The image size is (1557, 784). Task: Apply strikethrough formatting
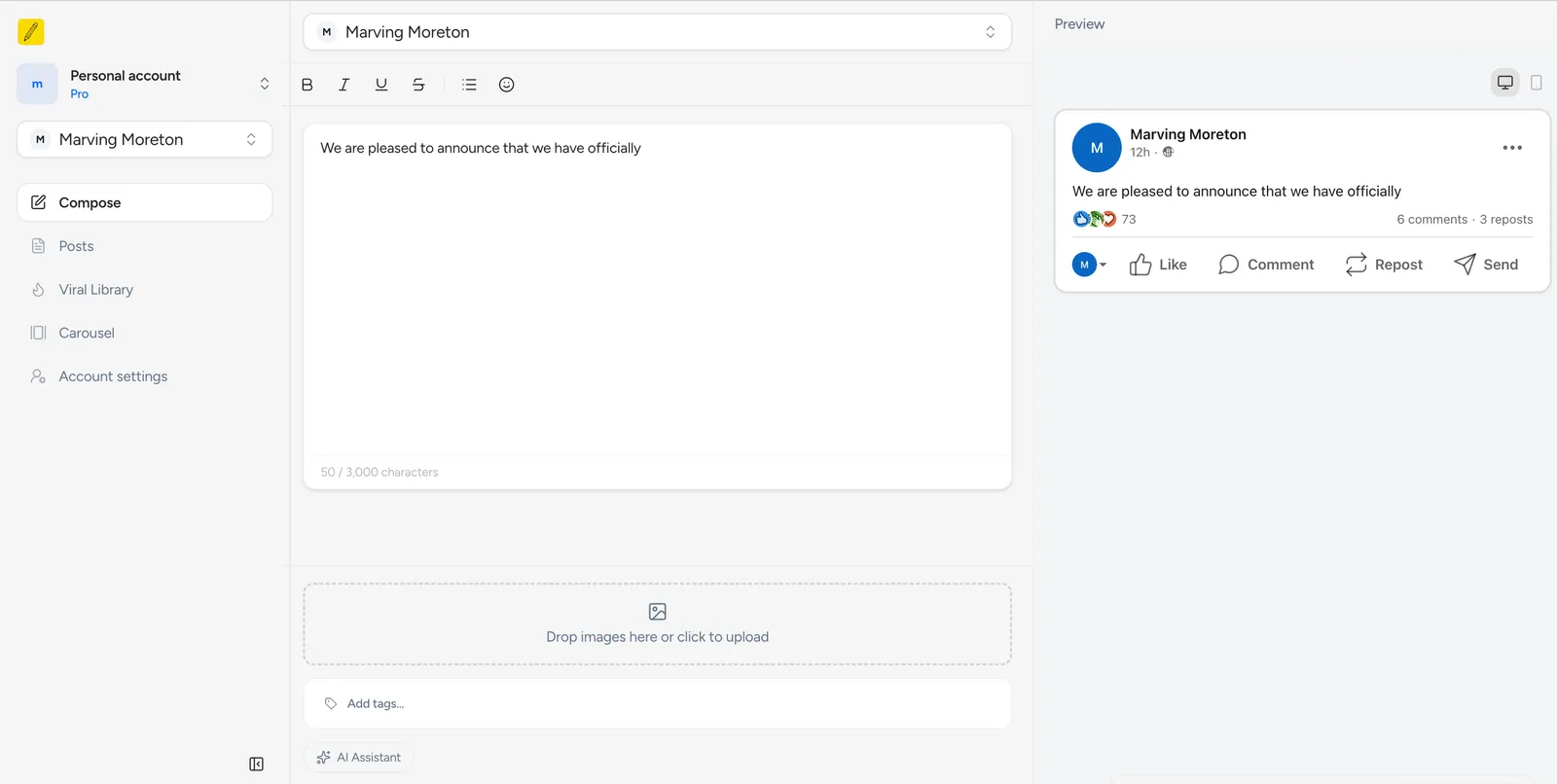pos(418,85)
